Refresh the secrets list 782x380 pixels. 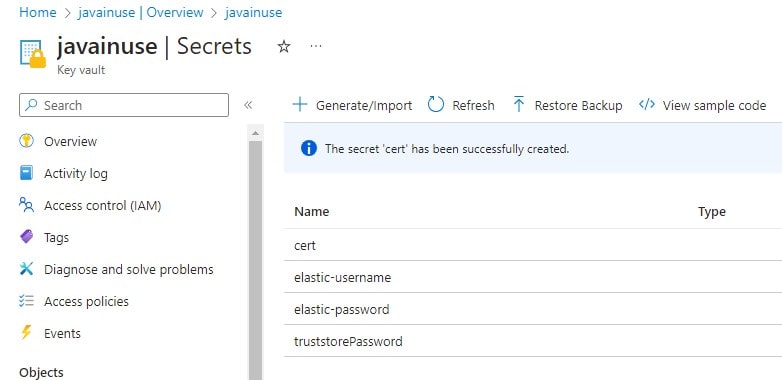[x=461, y=105]
